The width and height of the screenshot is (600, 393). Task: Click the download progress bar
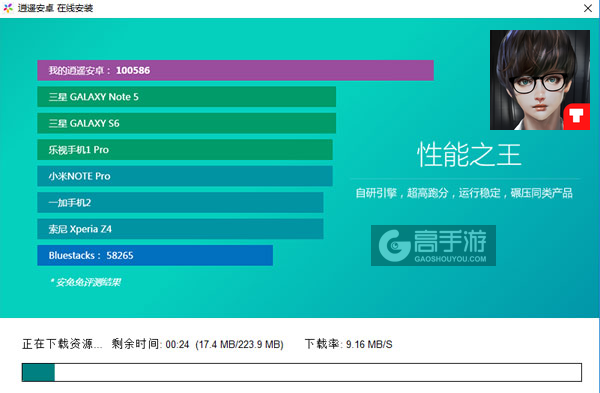[302, 372]
